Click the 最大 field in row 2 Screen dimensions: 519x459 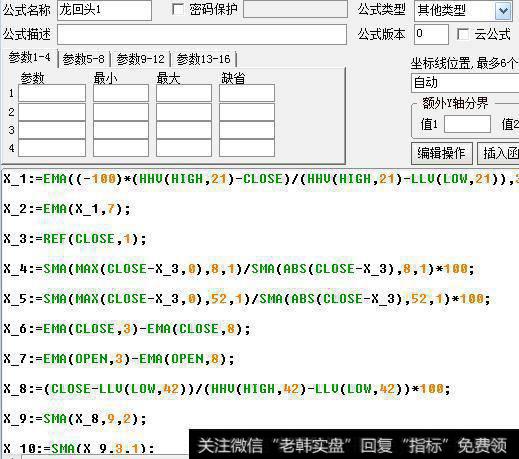coord(184,112)
